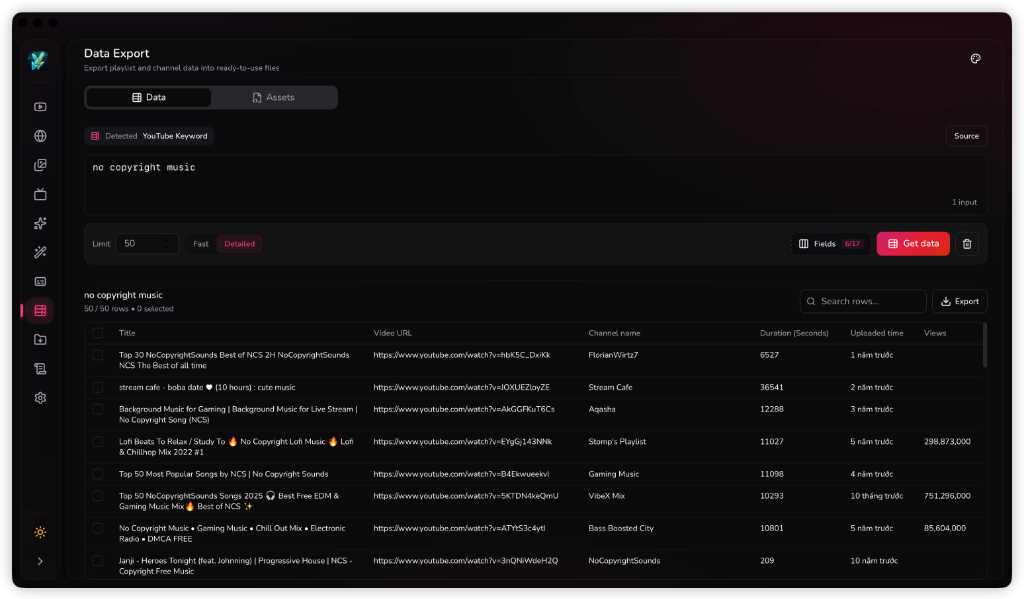Viewport: 1024px width, 599px height.
Task: Switch to the Data tab
Action: [x=148, y=97]
